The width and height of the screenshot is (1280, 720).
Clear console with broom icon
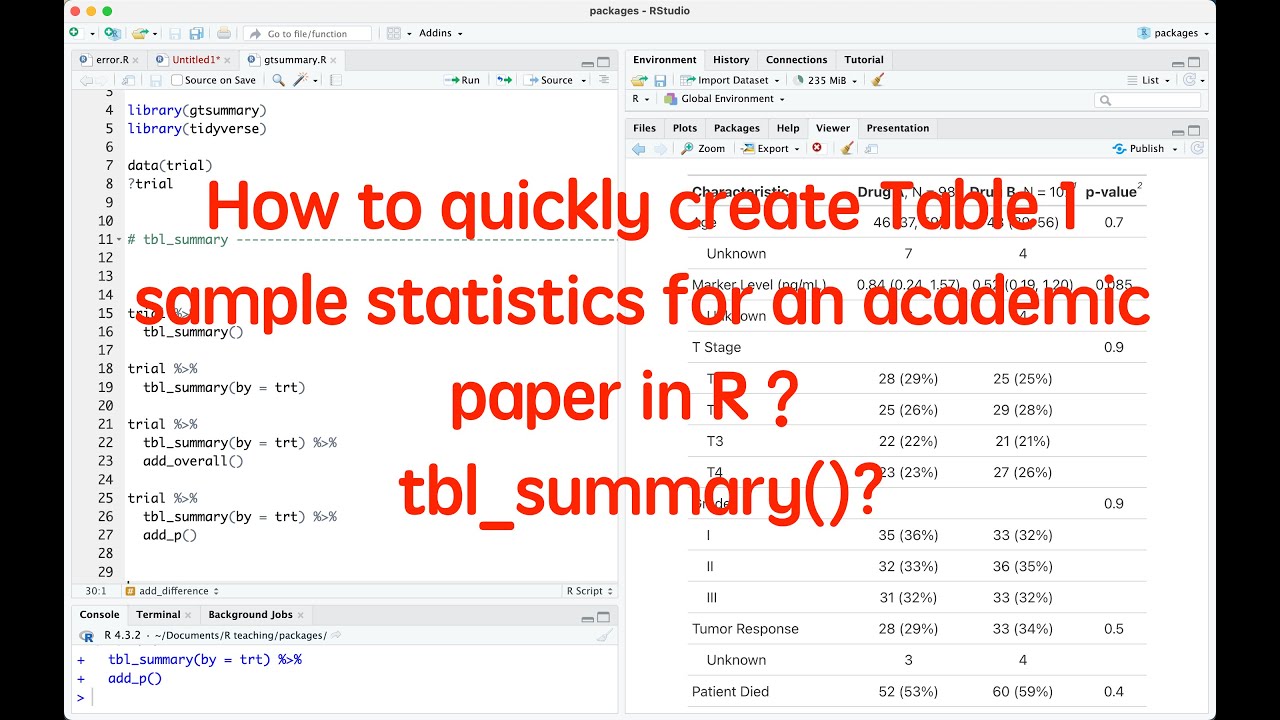pos(603,635)
